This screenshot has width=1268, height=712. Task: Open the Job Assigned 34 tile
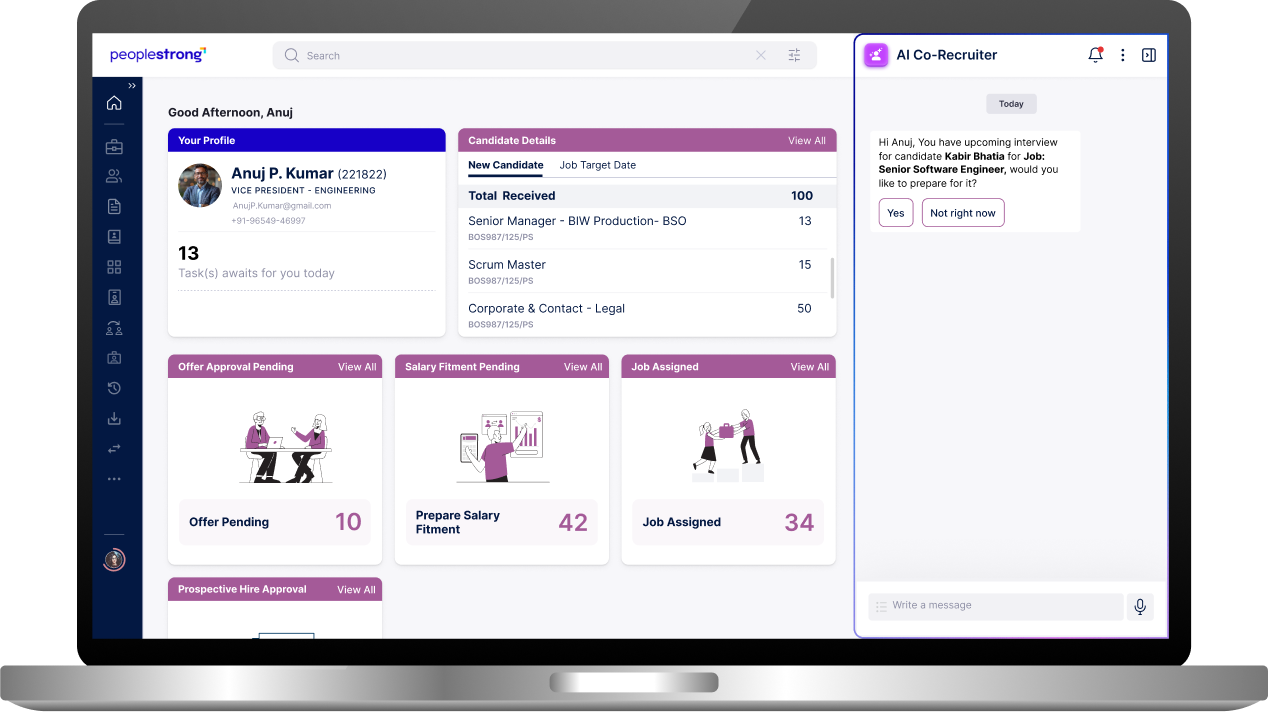point(728,522)
